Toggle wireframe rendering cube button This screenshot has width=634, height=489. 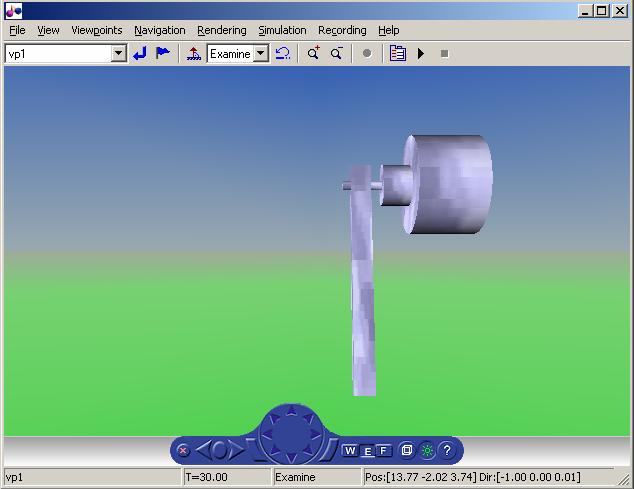[407, 450]
